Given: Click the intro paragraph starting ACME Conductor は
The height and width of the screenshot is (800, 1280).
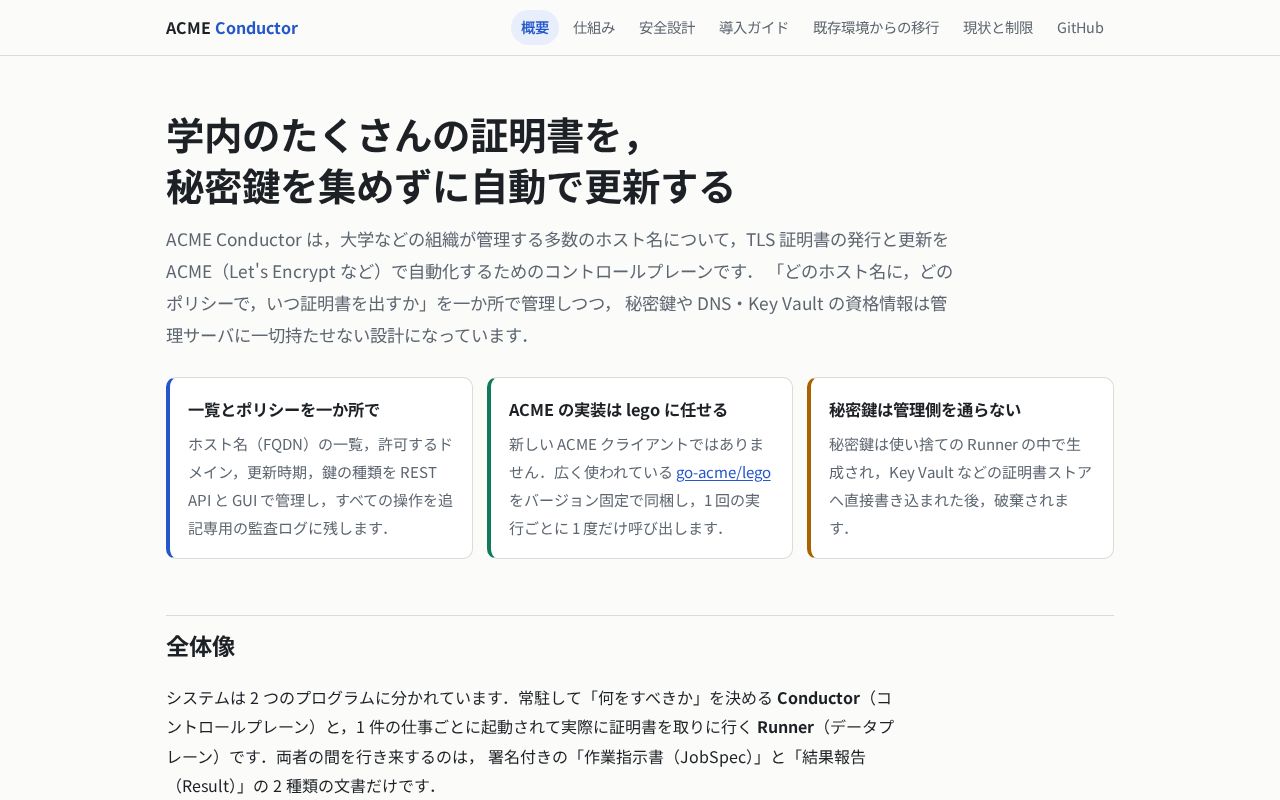Looking at the screenshot, I should (x=560, y=287).
